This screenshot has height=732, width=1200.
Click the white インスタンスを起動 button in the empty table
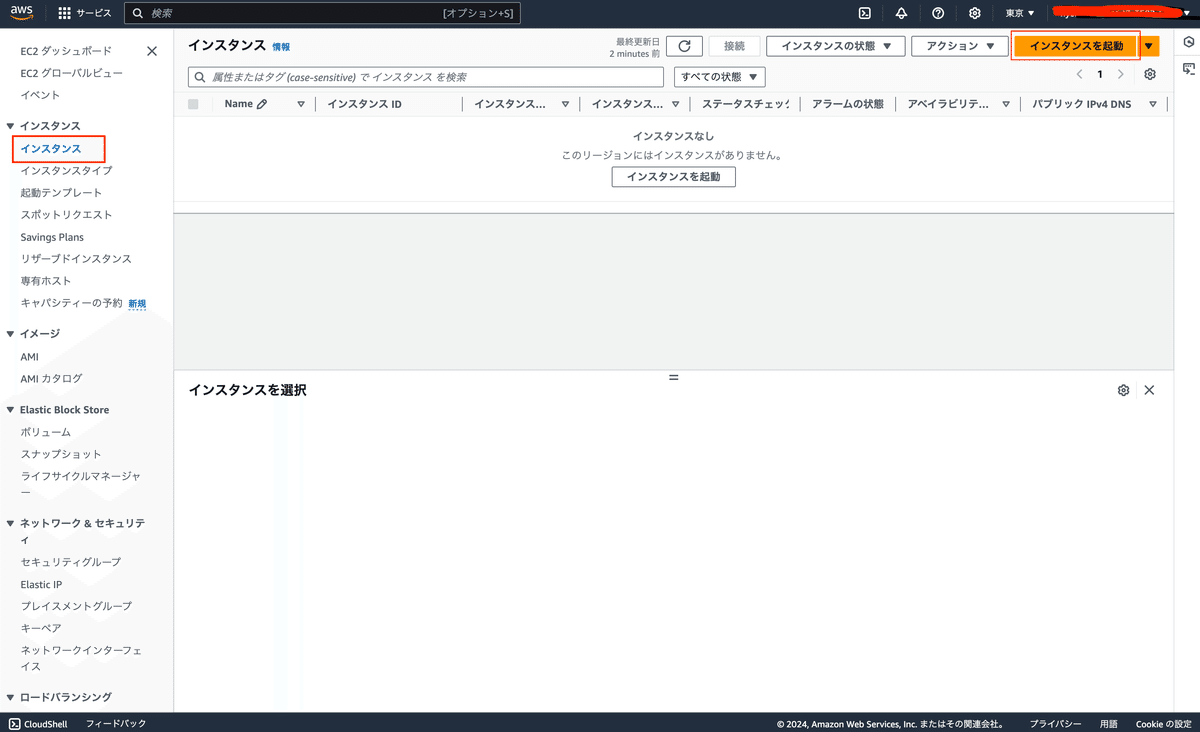tap(673, 177)
